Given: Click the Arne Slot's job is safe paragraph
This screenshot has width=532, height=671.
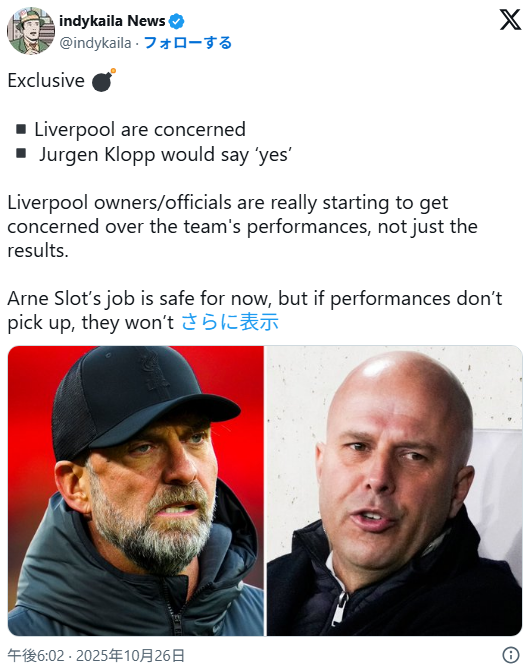Looking at the screenshot, I should click(255, 310).
